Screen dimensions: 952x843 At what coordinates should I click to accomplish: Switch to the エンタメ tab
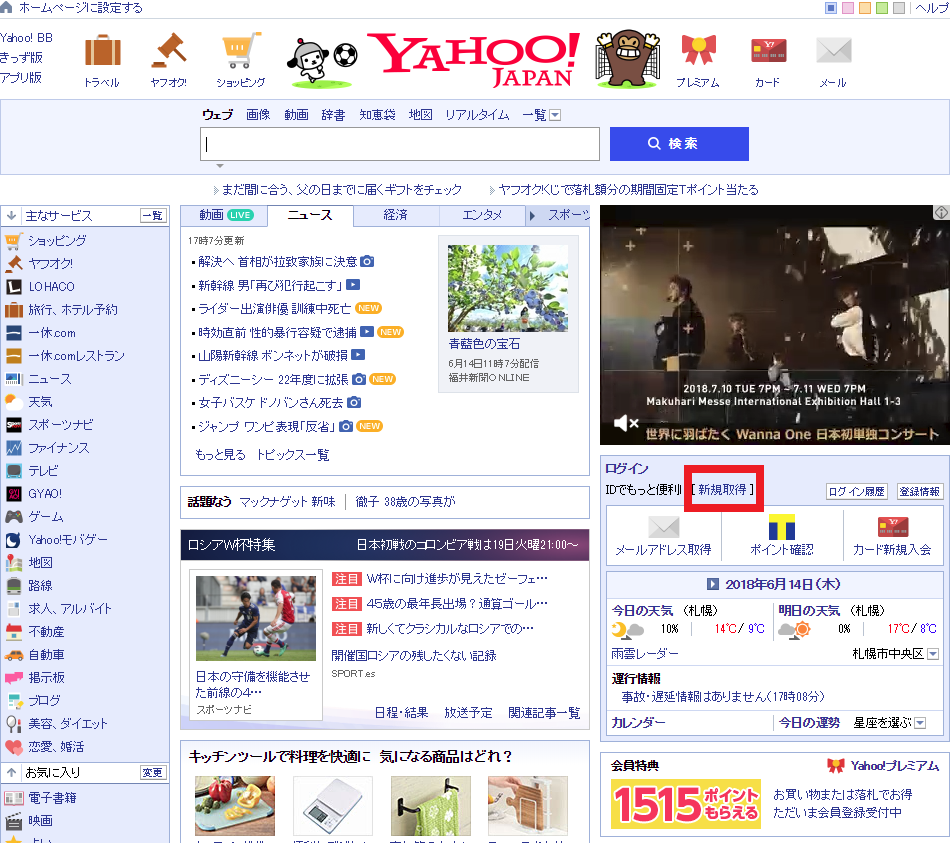482,215
